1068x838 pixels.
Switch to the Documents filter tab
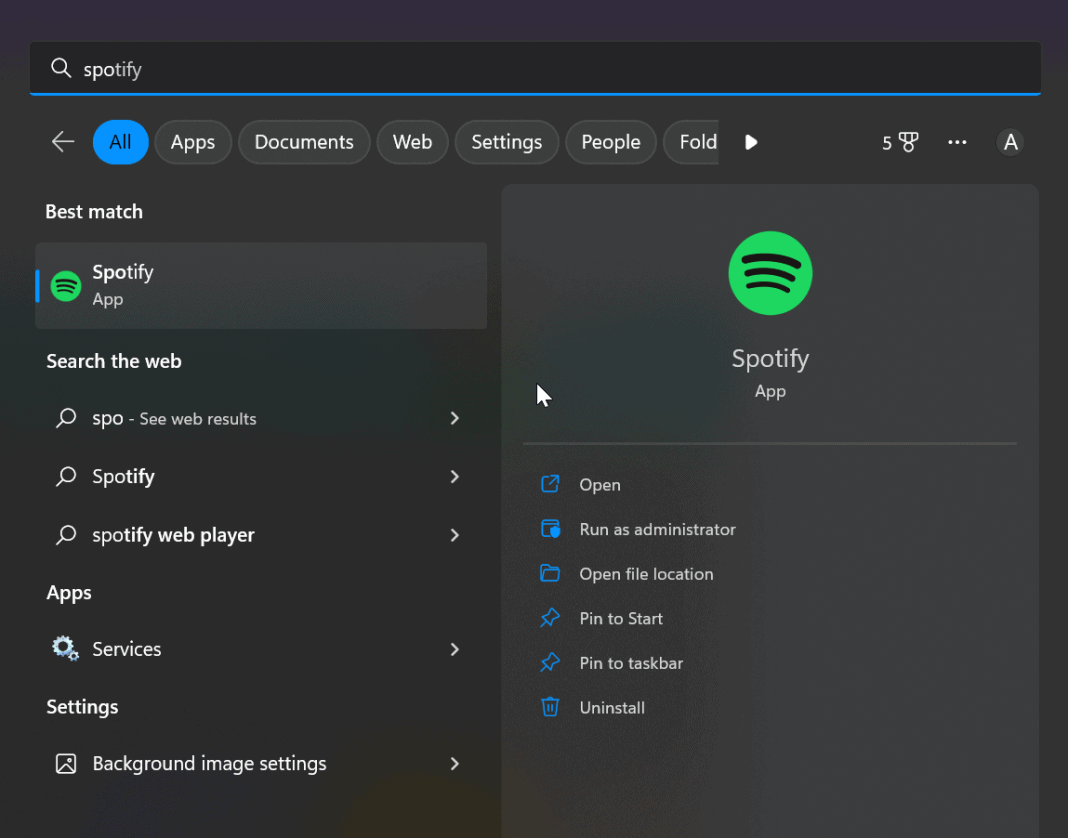[x=304, y=142]
